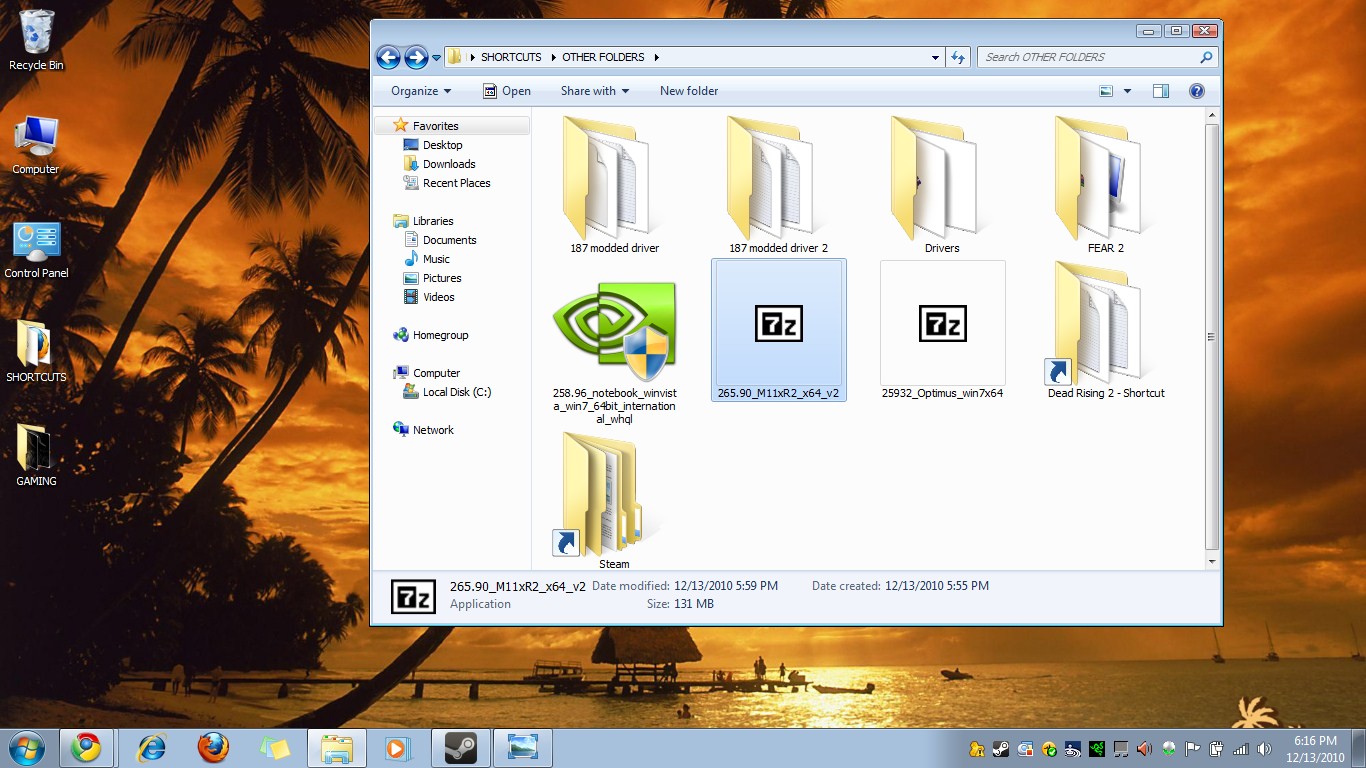Open Control Panel desktop icon
The image size is (1366, 768).
coord(36,250)
